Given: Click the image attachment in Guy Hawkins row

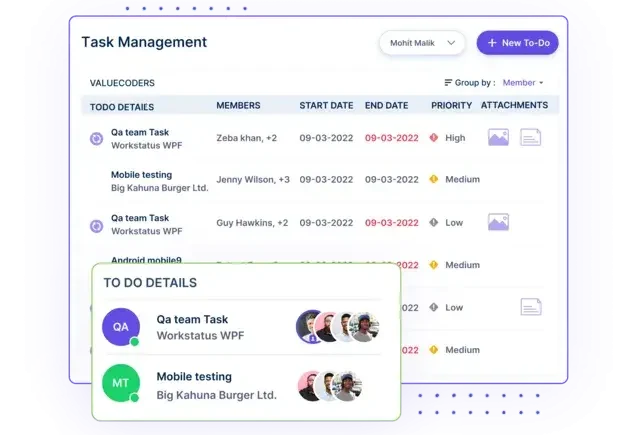Looking at the screenshot, I should coord(498,222).
